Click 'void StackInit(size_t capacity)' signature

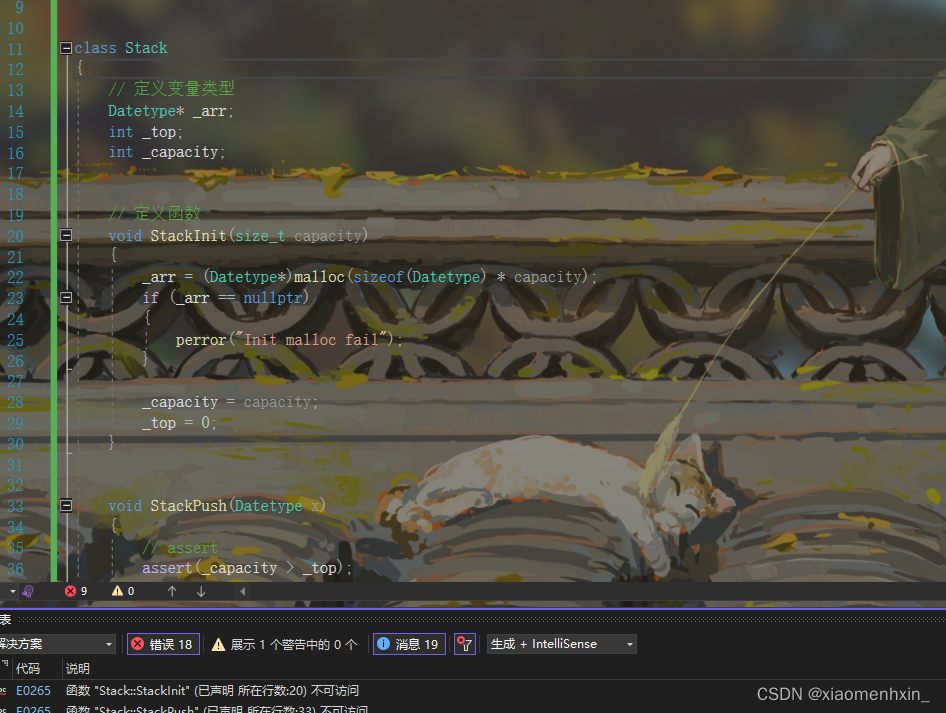pyautogui.click(x=238, y=235)
